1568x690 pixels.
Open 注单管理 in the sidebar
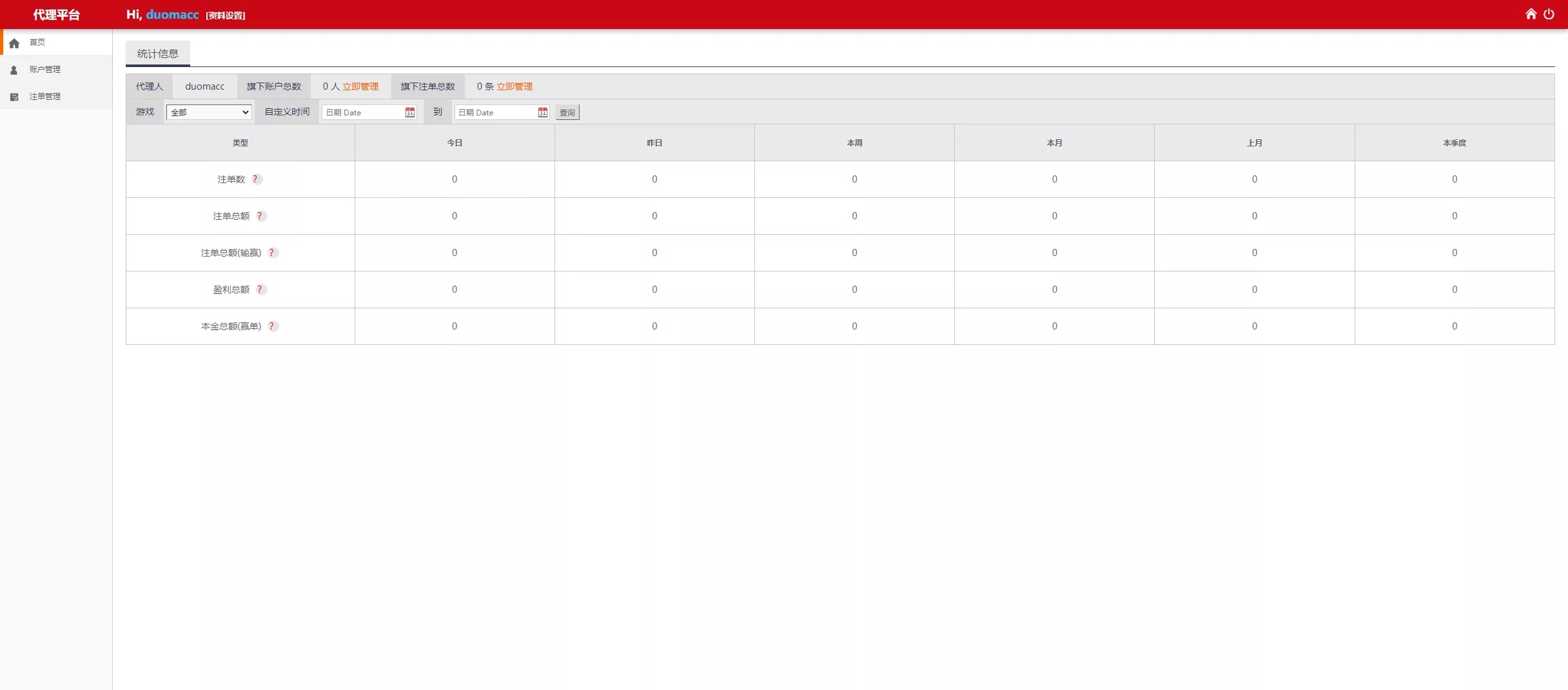point(44,97)
